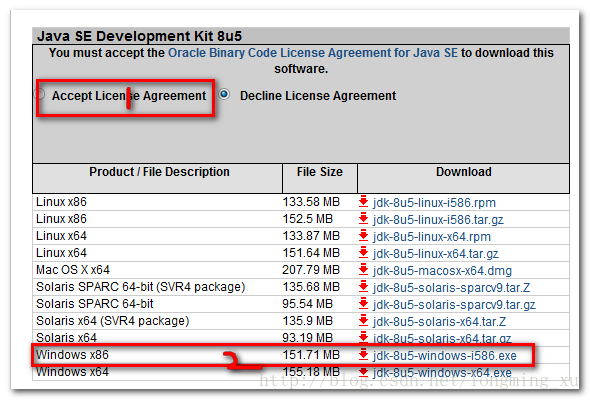
Task: Click the 207.79 MB file size
Action: 311,270
